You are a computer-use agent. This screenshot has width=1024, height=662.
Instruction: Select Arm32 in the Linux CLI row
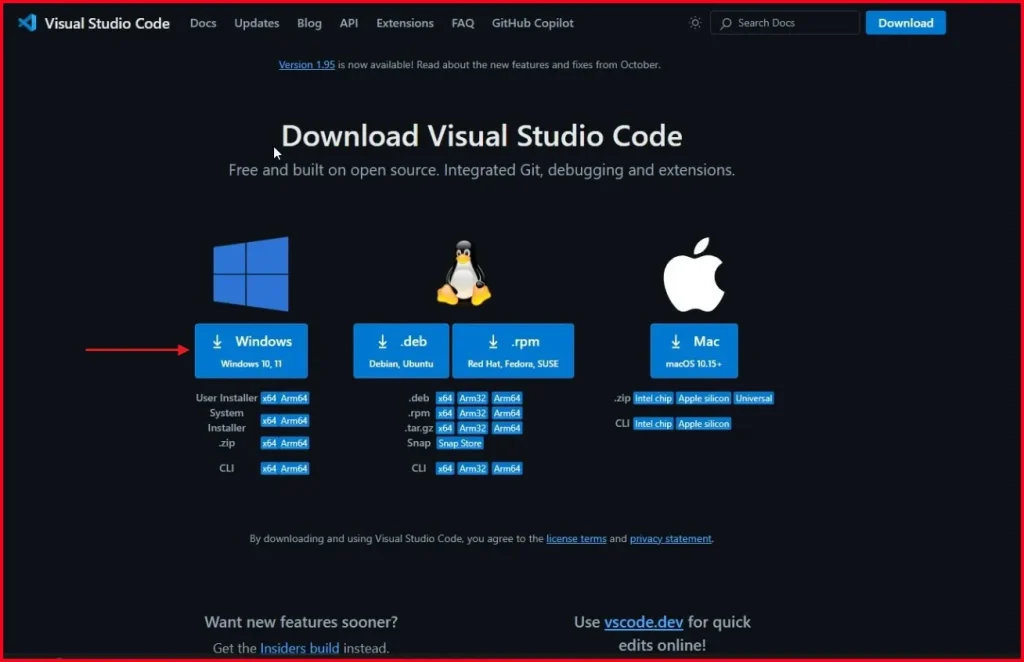[472, 469]
